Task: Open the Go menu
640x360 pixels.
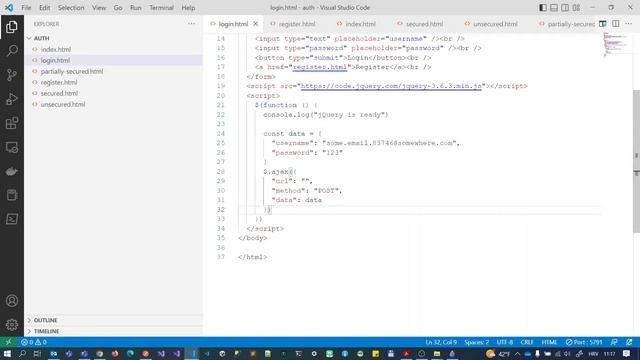Action: 118,8
